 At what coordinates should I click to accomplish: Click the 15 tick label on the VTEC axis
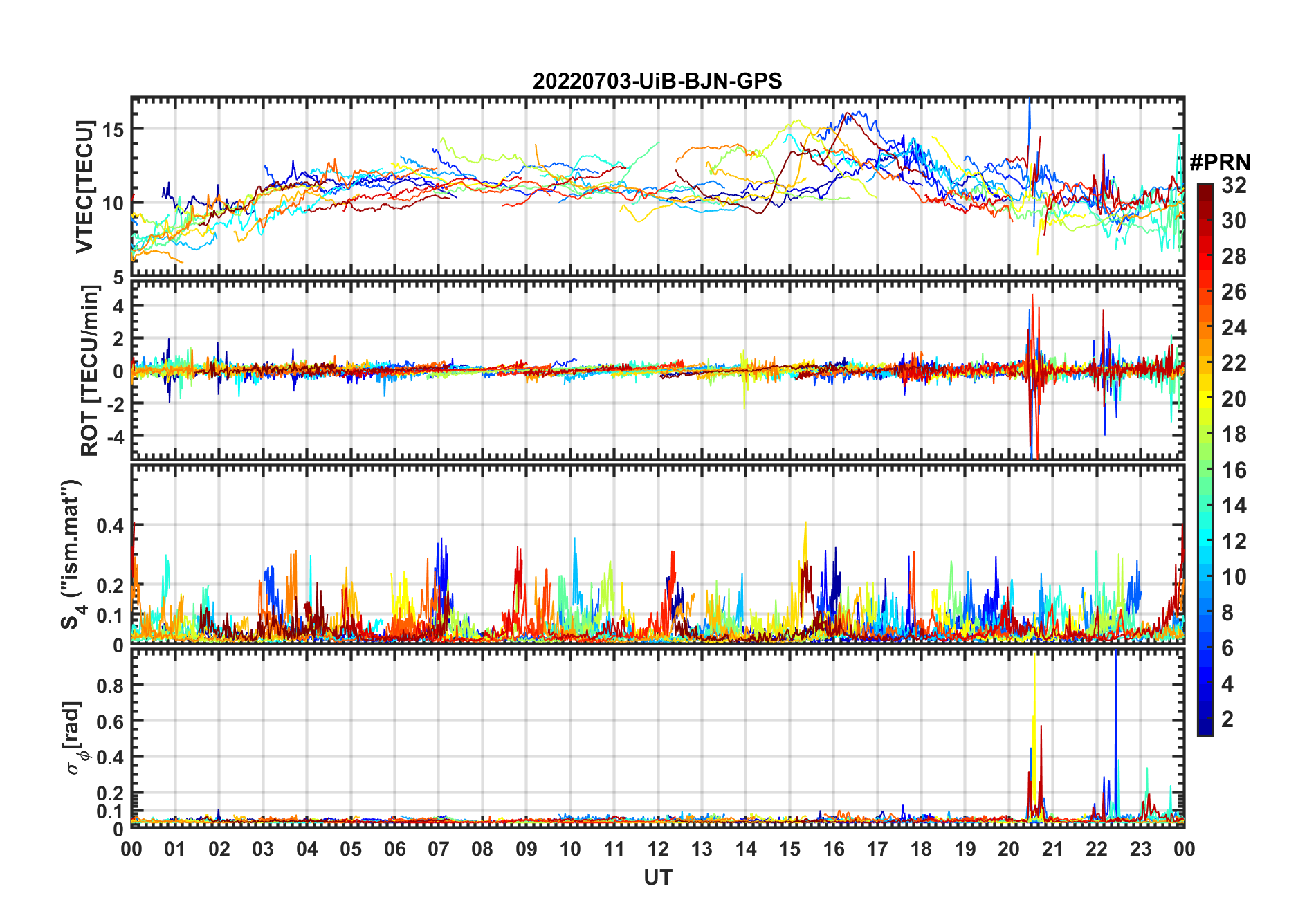(x=113, y=129)
